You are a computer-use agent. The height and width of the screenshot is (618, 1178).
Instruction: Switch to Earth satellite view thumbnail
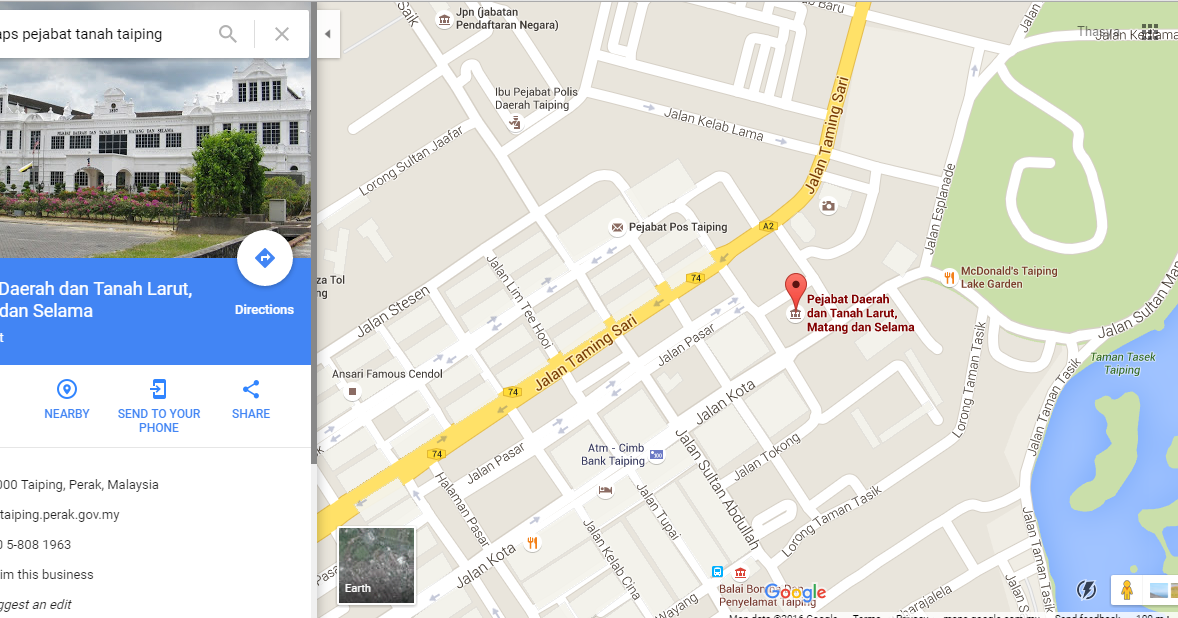376,565
